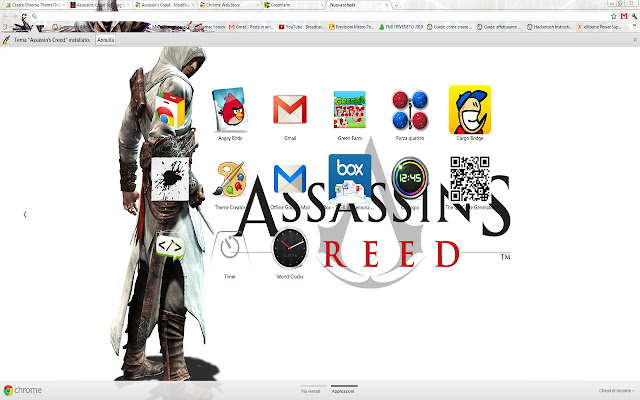Open the 12:45 digital clock app
The height and width of the screenshot is (400, 640).
coord(410,178)
